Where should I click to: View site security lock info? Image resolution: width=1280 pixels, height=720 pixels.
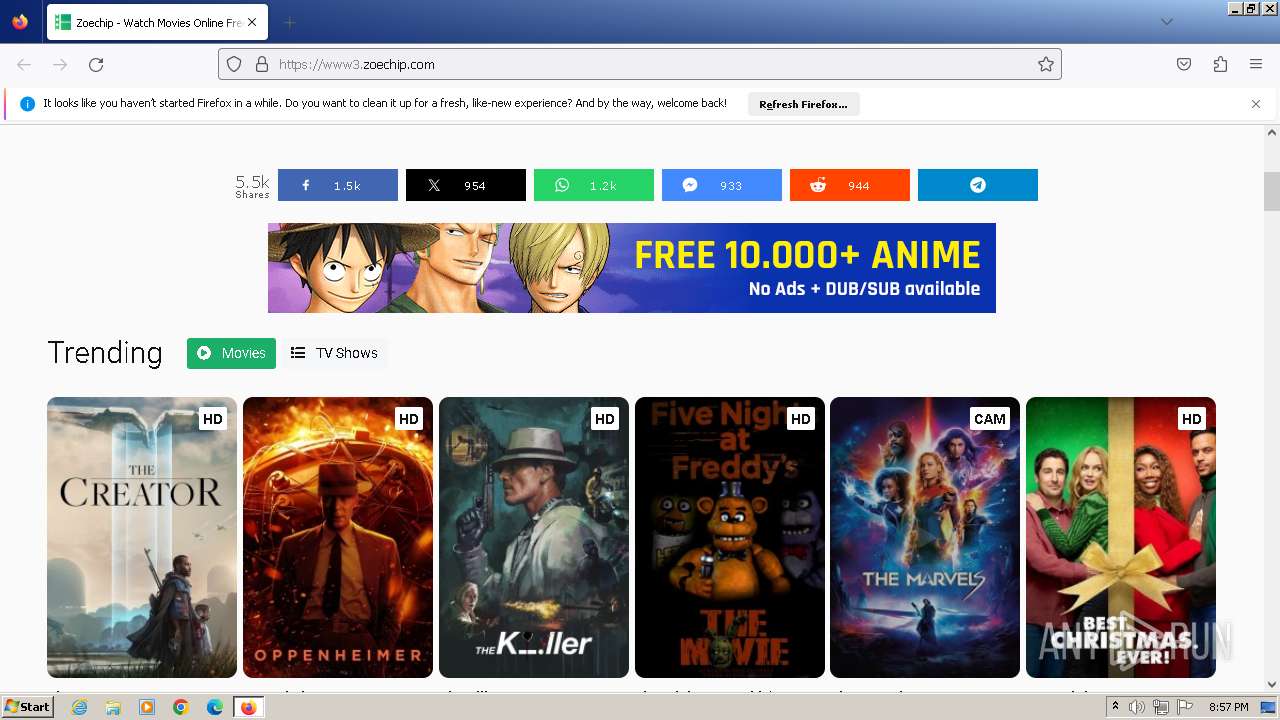262,64
